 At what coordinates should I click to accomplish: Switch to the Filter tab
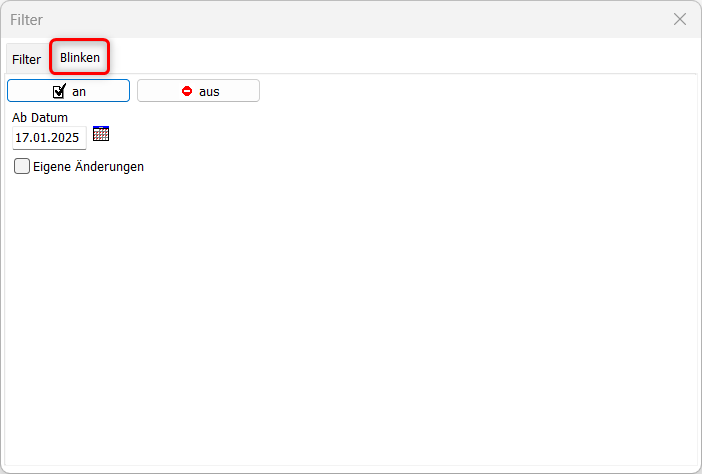(26, 59)
